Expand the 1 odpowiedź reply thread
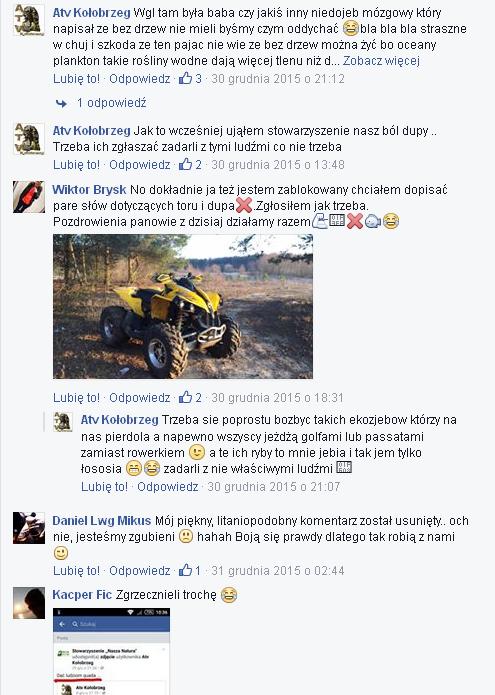 tap(111, 103)
